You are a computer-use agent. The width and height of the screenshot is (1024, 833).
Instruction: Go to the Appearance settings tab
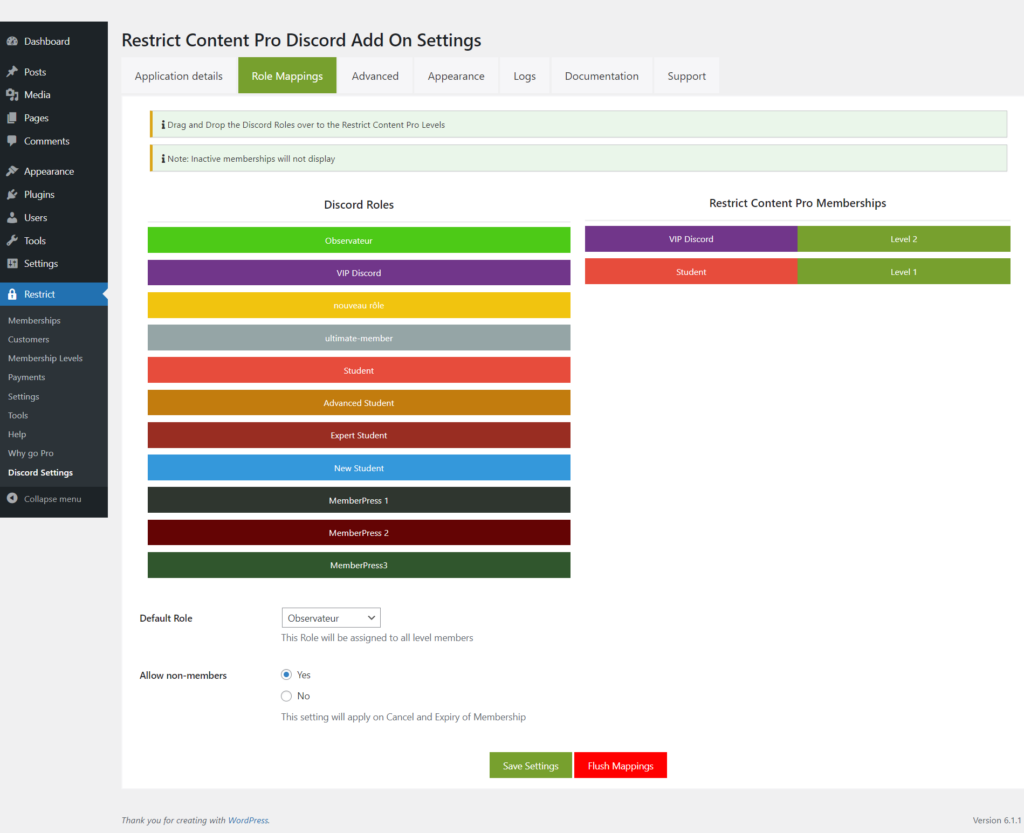click(x=456, y=76)
